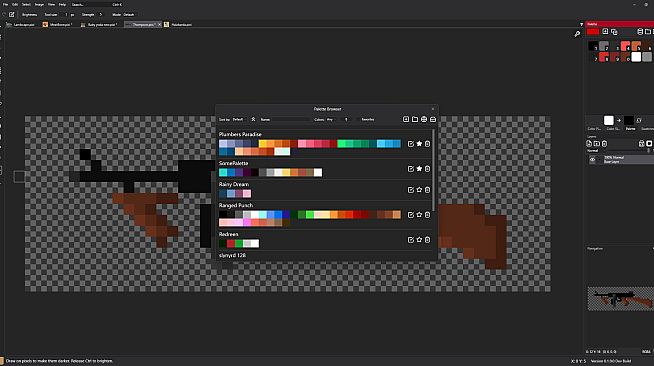Click the navigation preview thumbnail

click(620, 298)
